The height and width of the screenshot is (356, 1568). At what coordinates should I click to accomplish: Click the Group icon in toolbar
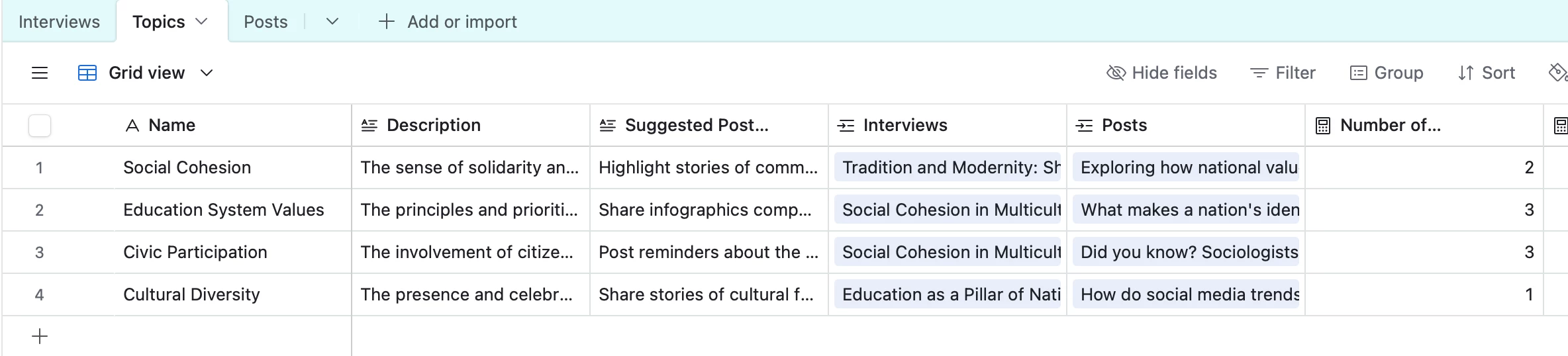pos(1358,73)
